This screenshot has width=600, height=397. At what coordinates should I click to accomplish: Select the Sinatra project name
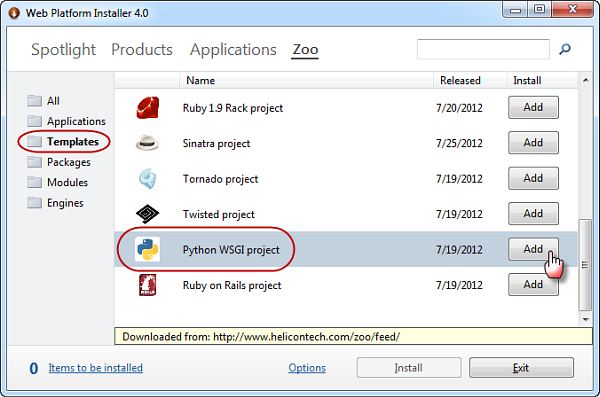(216, 144)
